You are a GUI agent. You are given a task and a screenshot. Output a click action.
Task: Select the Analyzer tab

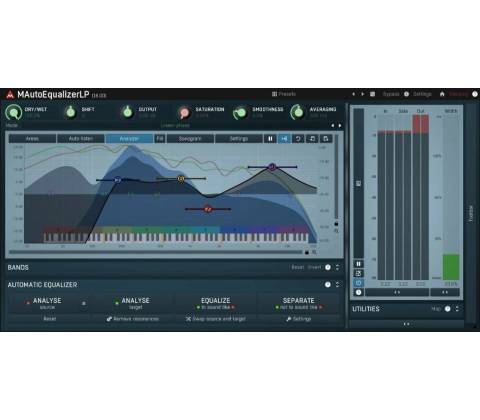129,138
